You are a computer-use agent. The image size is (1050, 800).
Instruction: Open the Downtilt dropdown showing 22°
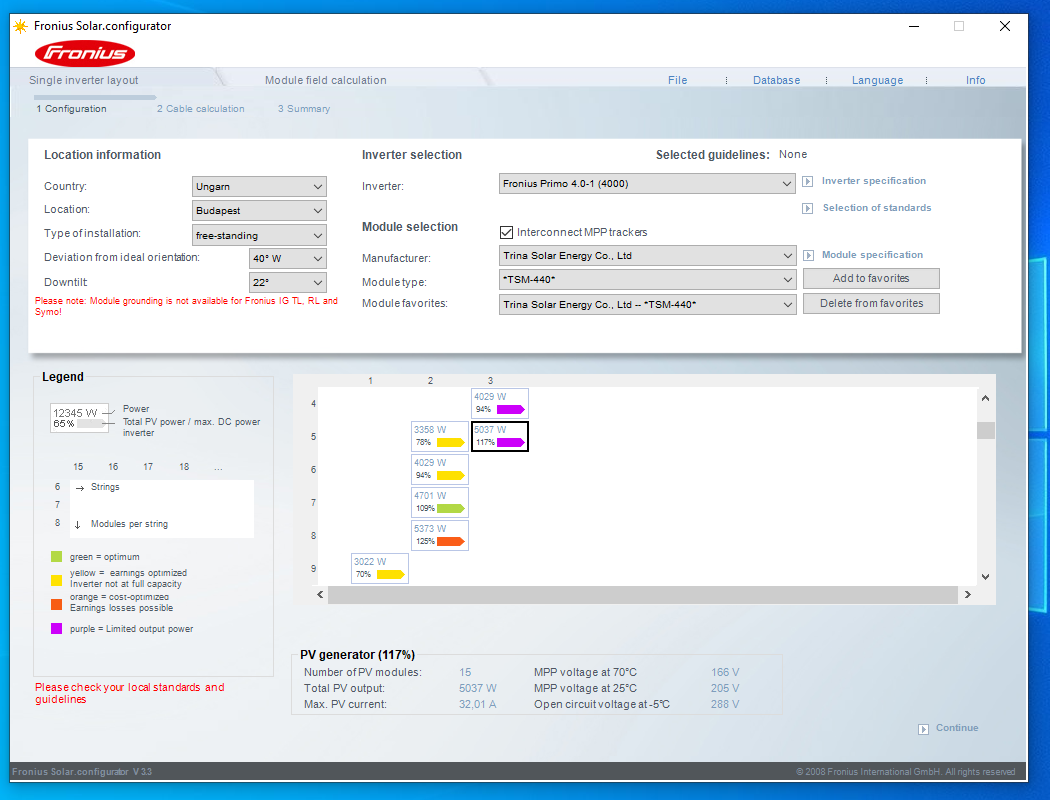[x=288, y=283]
